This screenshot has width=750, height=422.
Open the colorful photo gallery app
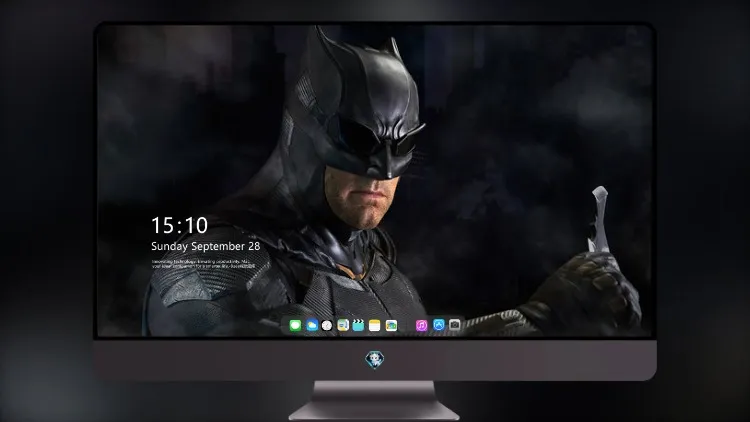pos(391,326)
